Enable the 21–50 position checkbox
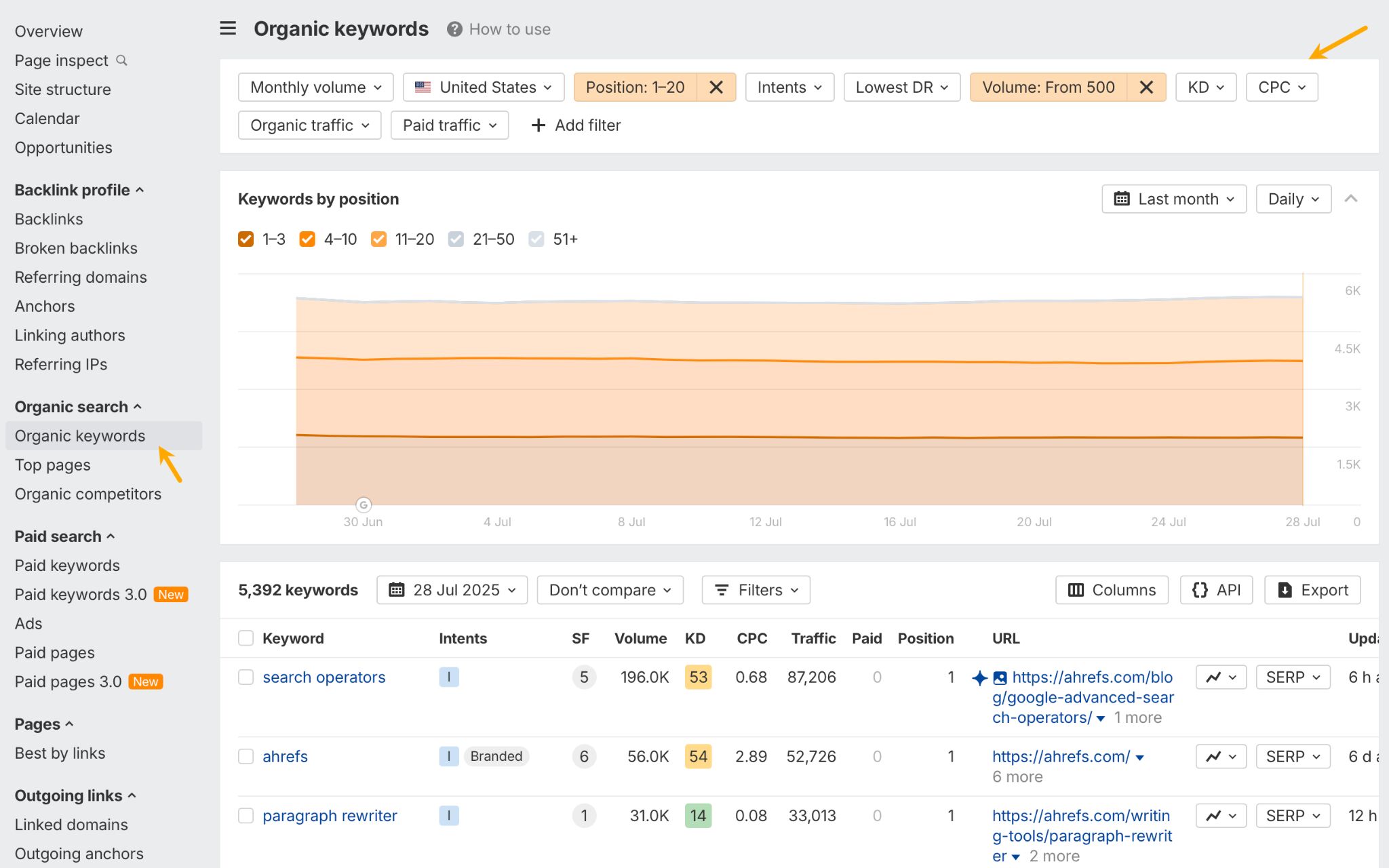 coord(456,239)
